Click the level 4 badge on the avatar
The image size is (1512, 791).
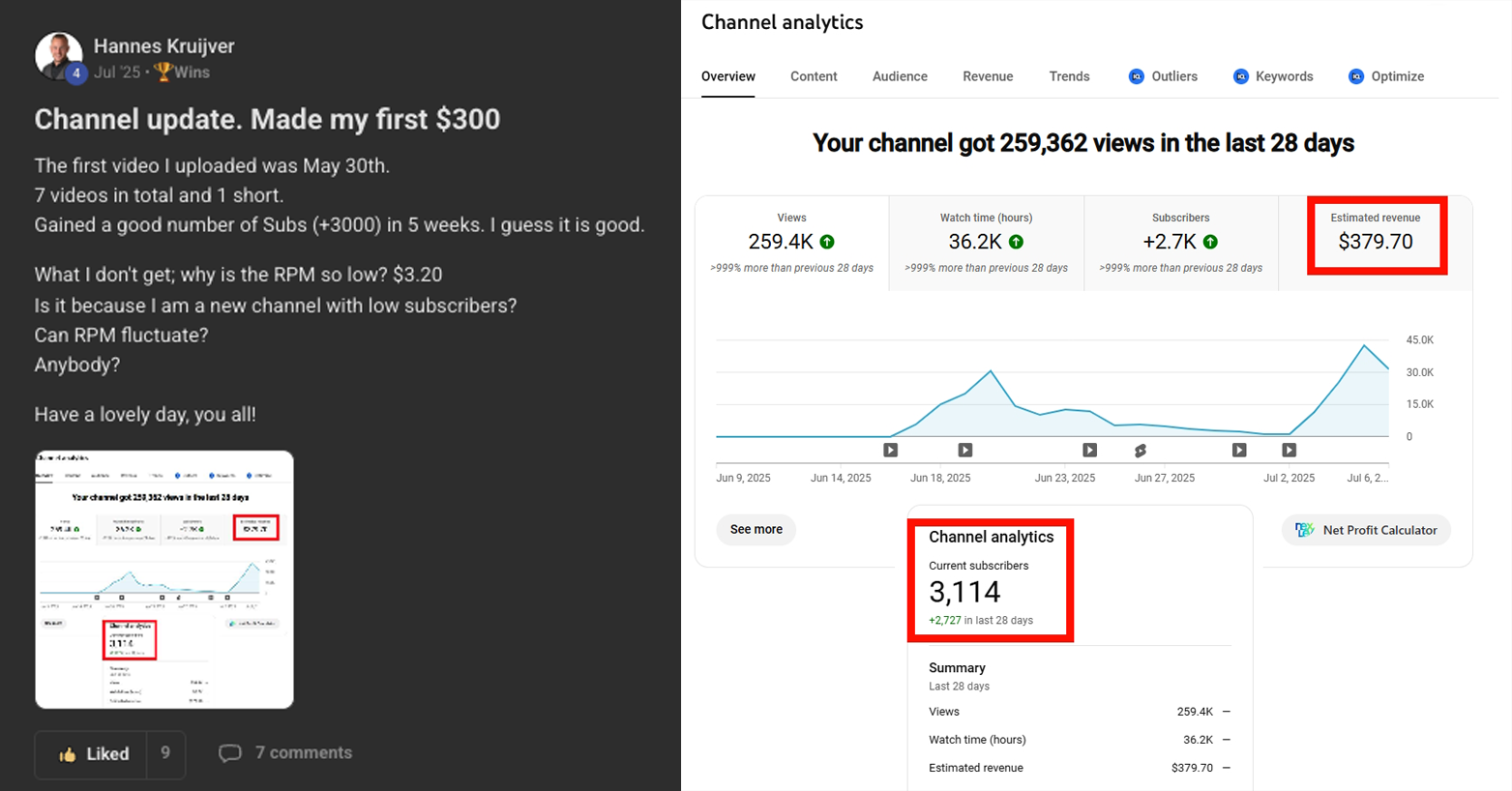[x=76, y=73]
